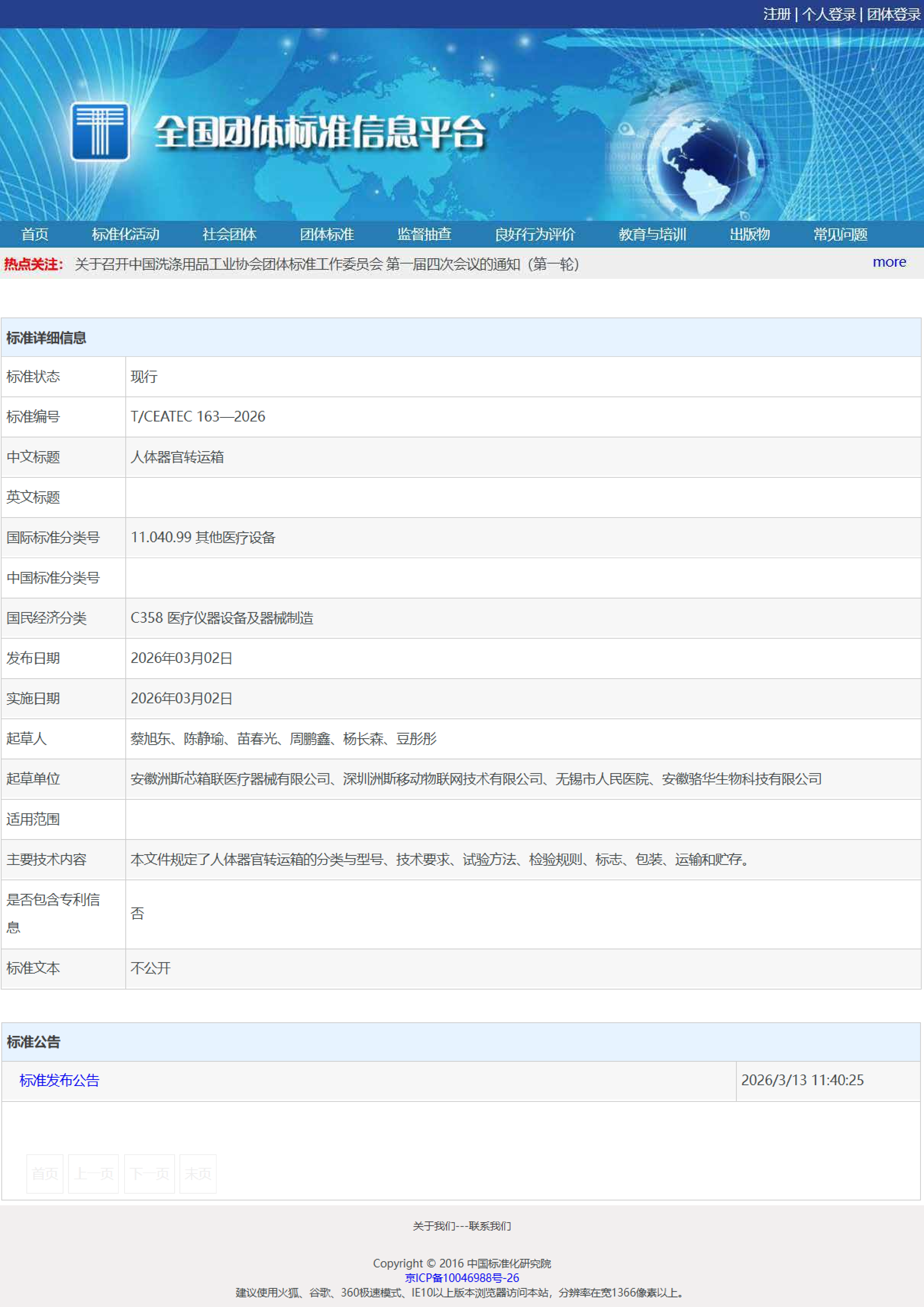The image size is (924, 1307).
Task: Select the 否 patent information value
Action: tap(137, 914)
